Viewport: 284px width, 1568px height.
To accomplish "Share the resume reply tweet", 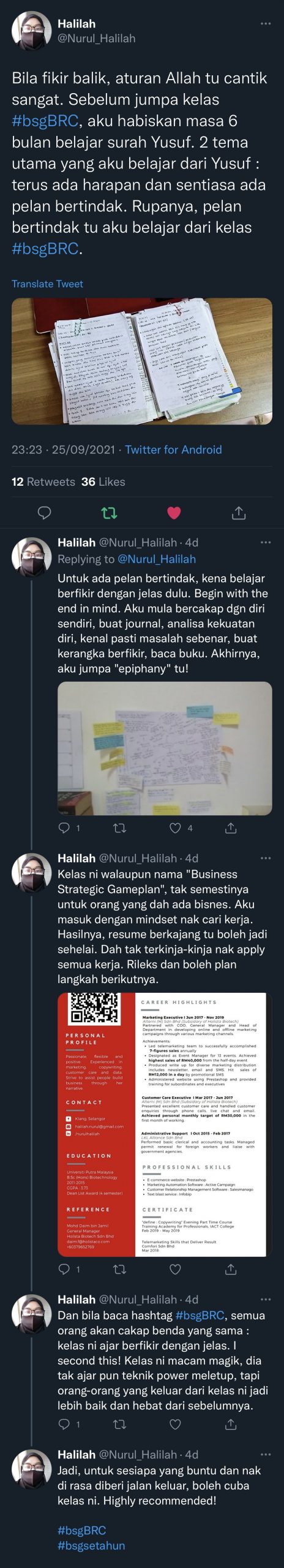I will click(231, 1270).
